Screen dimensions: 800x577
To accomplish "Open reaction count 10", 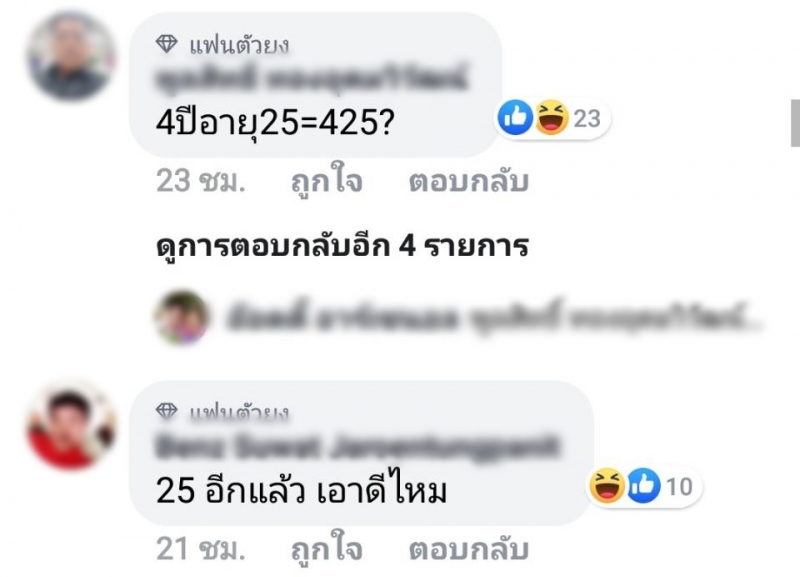I will (679, 486).
